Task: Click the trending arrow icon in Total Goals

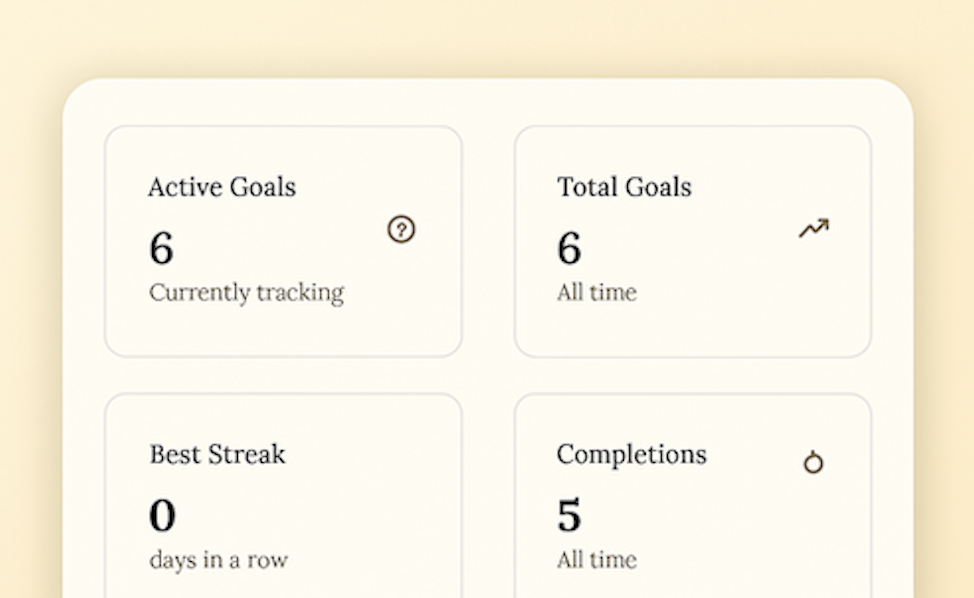Action: click(813, 229)
